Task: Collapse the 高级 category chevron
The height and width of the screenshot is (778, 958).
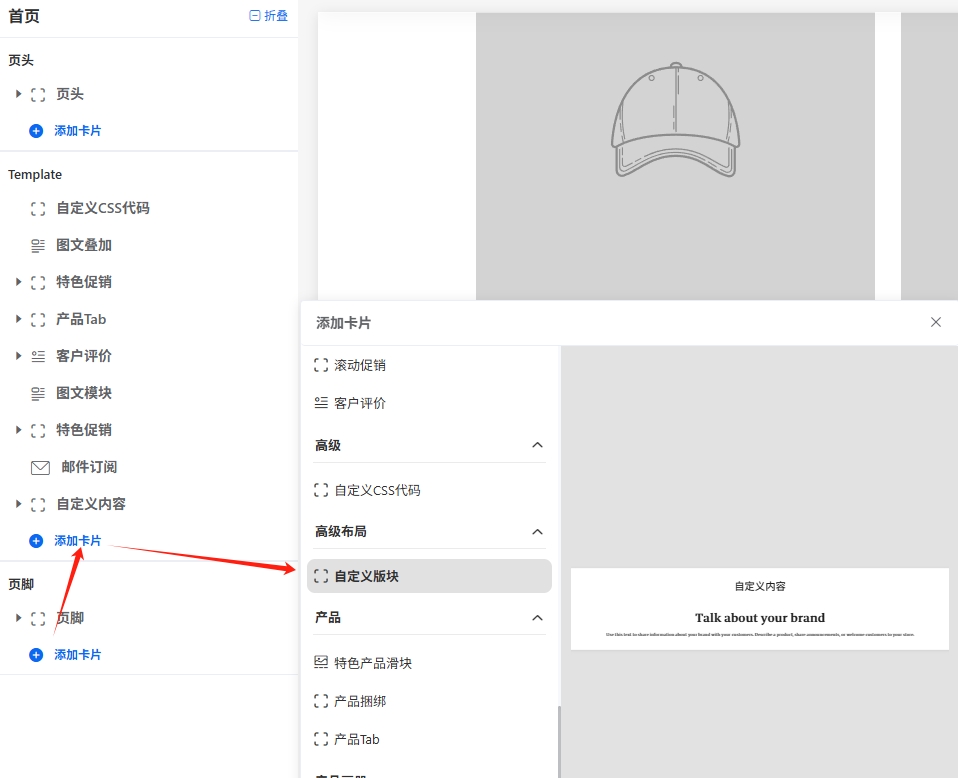Action: [537, 445]
